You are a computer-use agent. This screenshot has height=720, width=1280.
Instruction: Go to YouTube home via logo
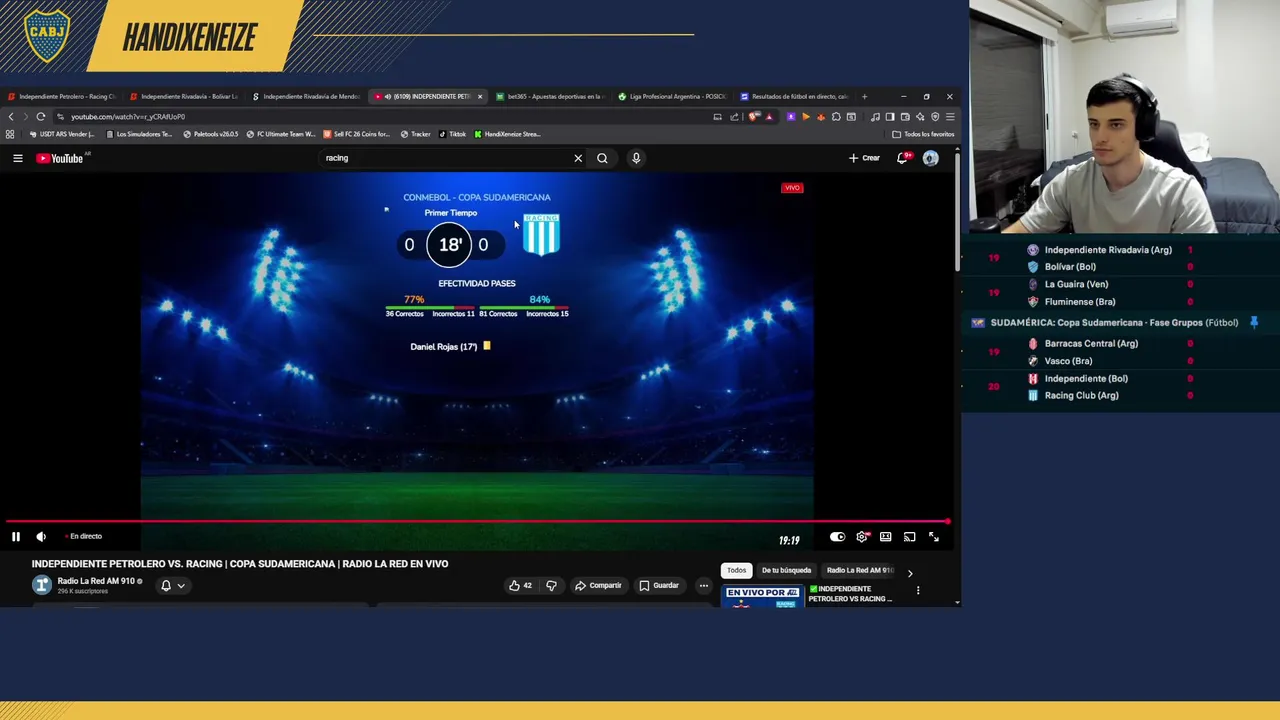60,158
